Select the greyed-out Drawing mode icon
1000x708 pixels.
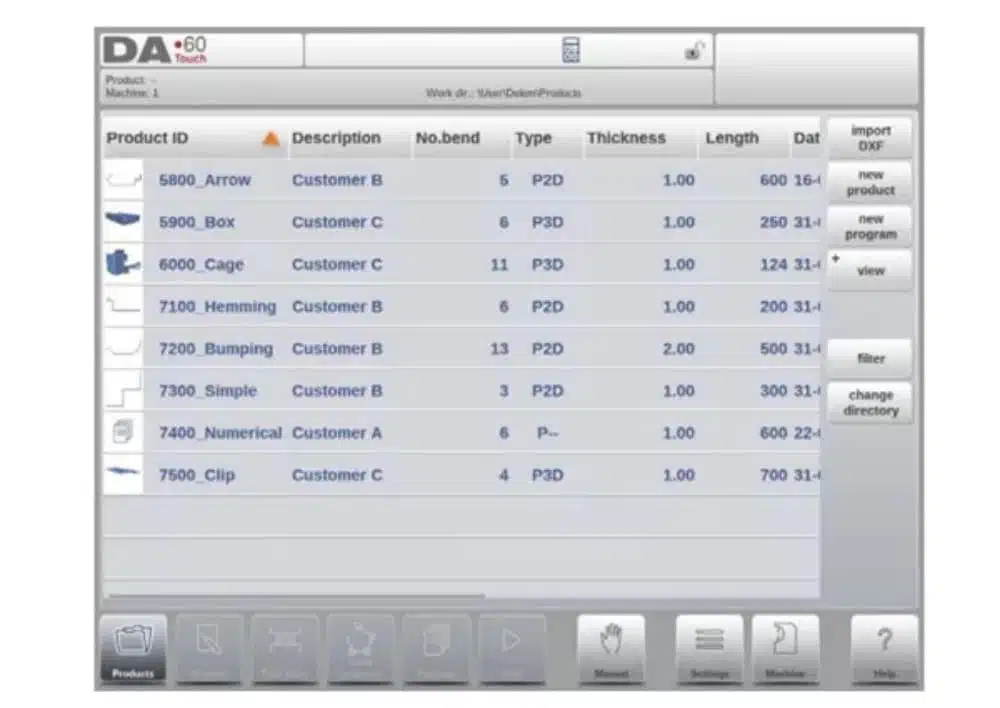click(209, 649)
